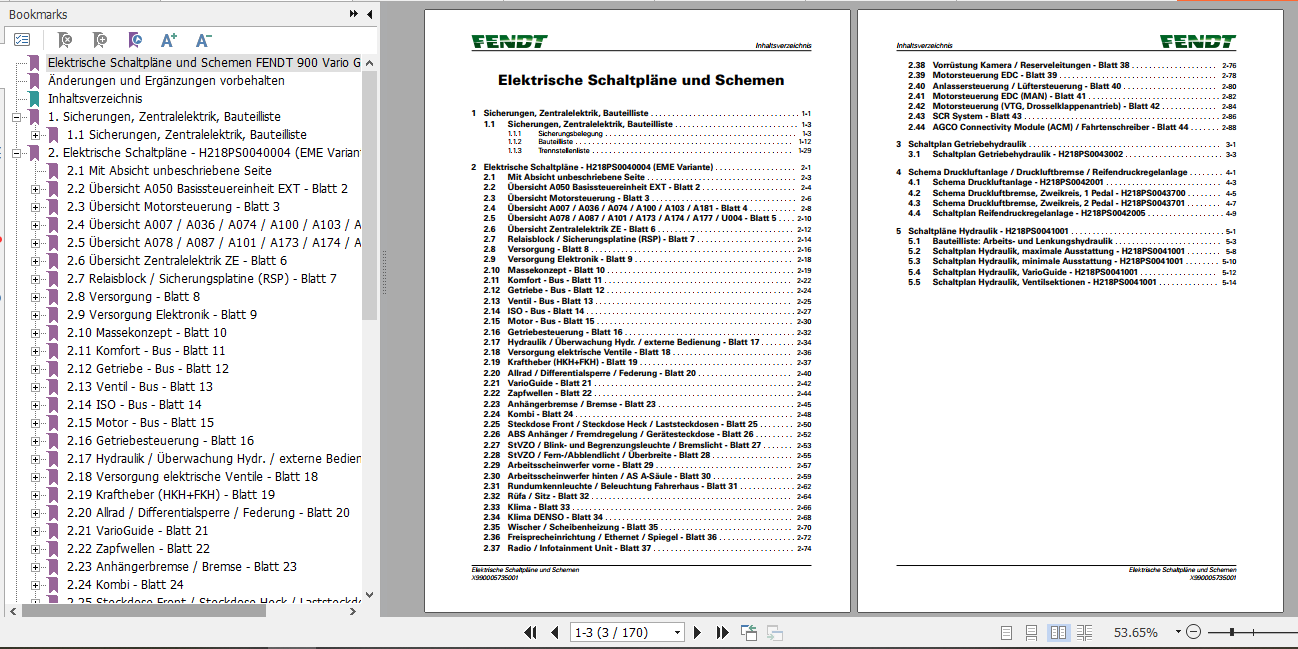This screenshot has height=649, width=1298.
Task: Jump to the last page
Action: pos(722,632)
